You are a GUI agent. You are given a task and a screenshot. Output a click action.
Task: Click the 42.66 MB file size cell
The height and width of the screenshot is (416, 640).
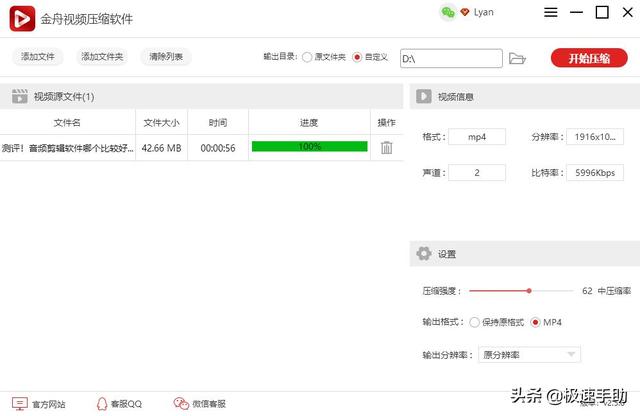click(x=161, y=148)
